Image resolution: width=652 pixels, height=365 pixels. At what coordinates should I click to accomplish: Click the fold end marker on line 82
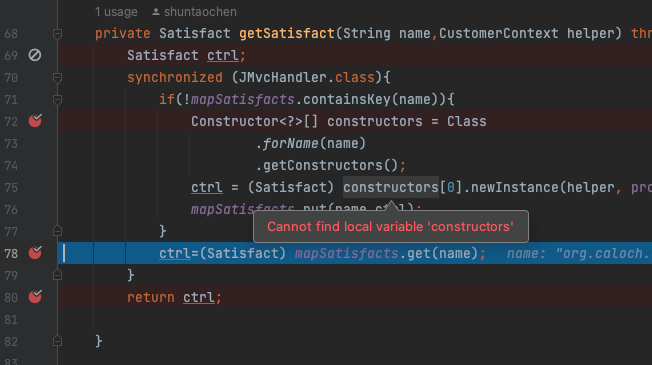point(57,341)
